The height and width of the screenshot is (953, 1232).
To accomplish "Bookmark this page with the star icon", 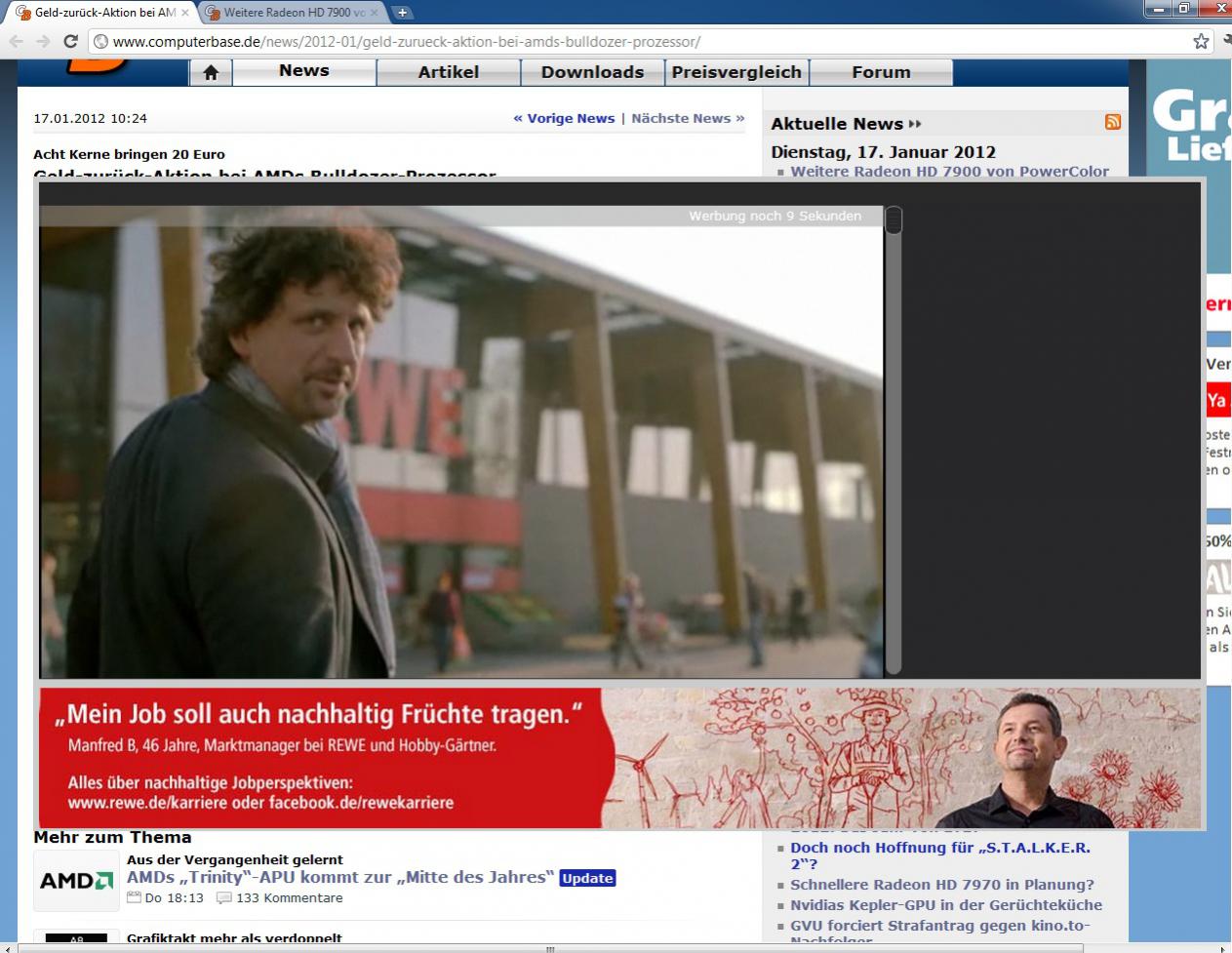I will (x=1201, y=41).
